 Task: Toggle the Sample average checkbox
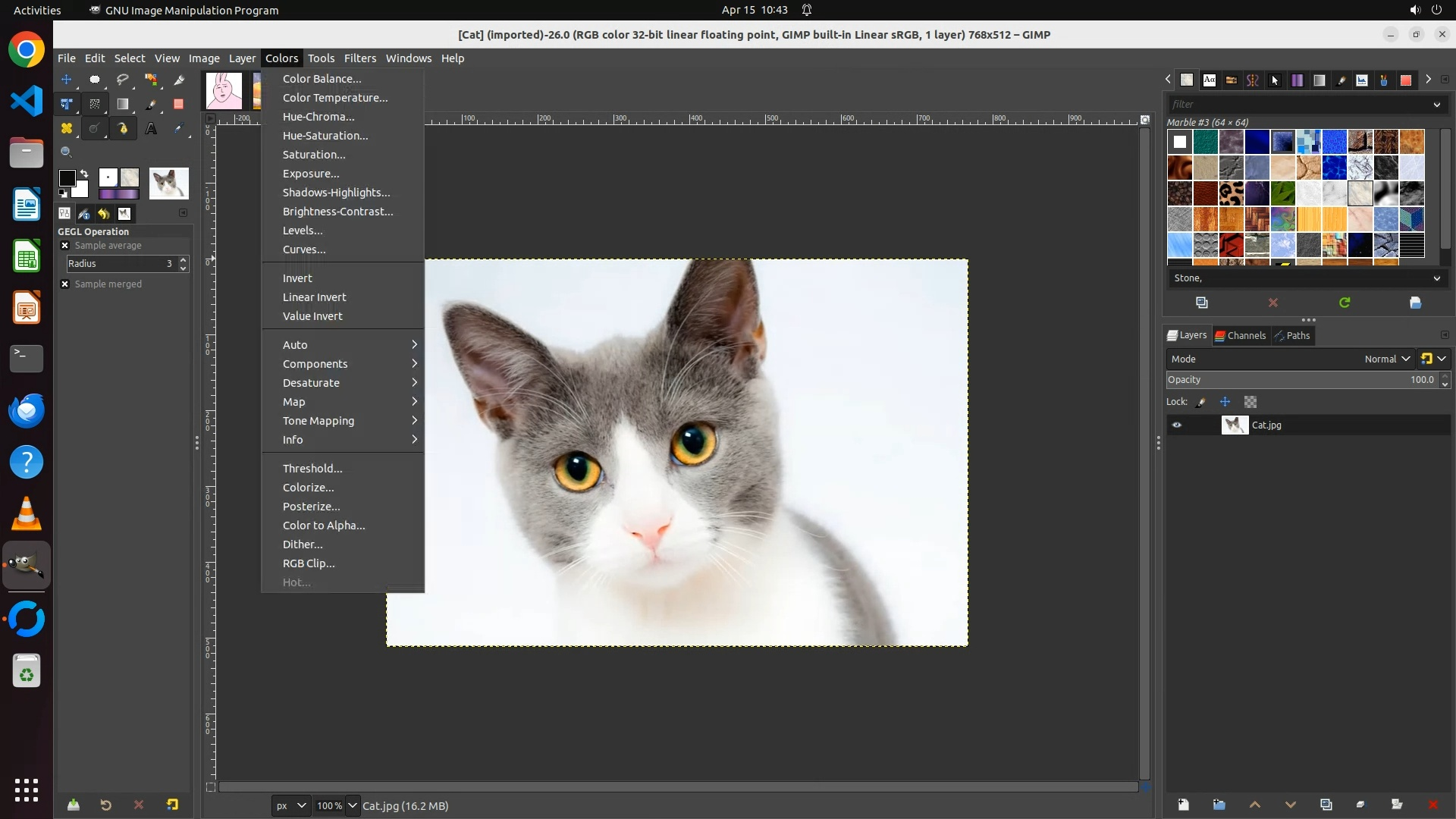[x=65, y=246]
